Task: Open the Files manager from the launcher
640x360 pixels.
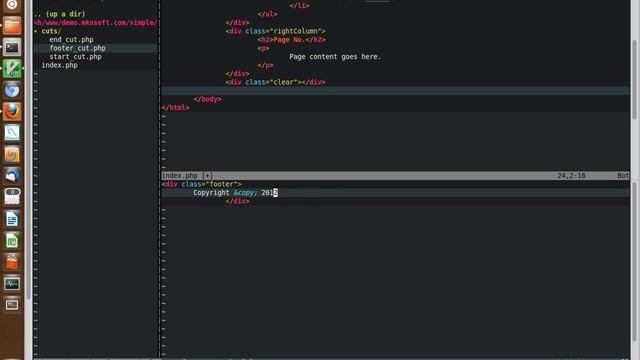Action: 12,25
